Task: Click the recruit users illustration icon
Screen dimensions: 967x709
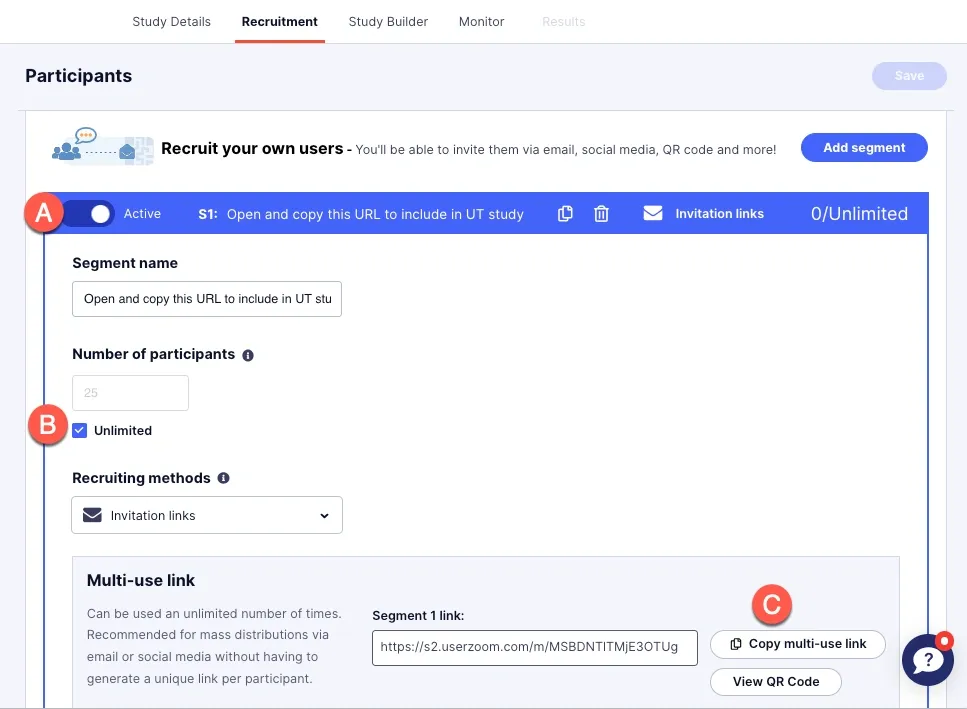Action: [x=103, y=147]
